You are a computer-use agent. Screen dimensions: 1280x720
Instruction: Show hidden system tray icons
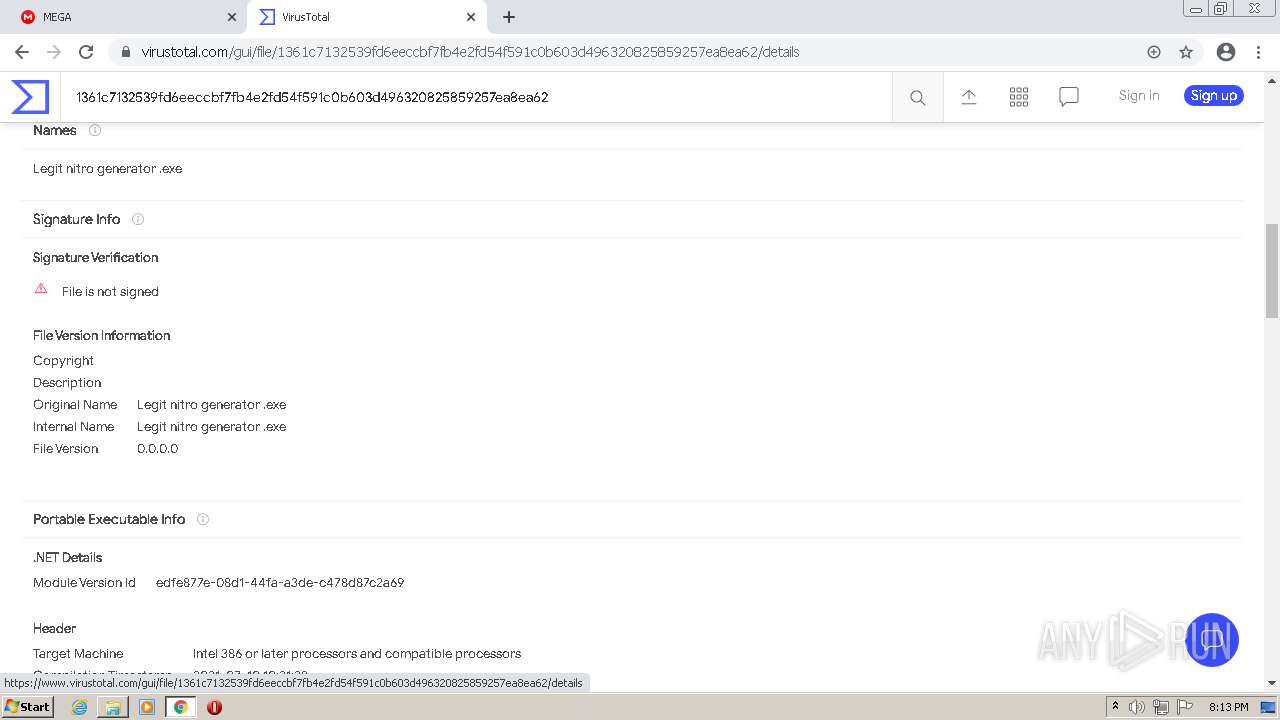click(1115, 707)
